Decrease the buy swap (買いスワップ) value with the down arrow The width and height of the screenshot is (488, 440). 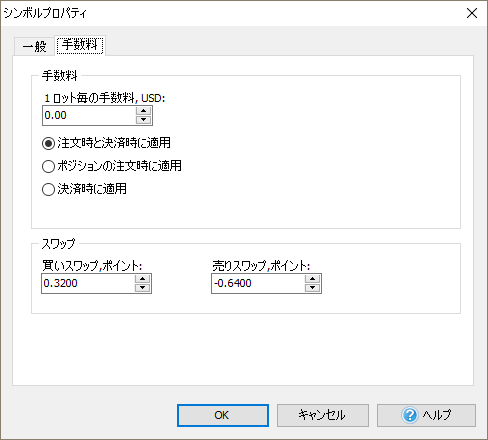pyautogui.click(x=142, y=288)
